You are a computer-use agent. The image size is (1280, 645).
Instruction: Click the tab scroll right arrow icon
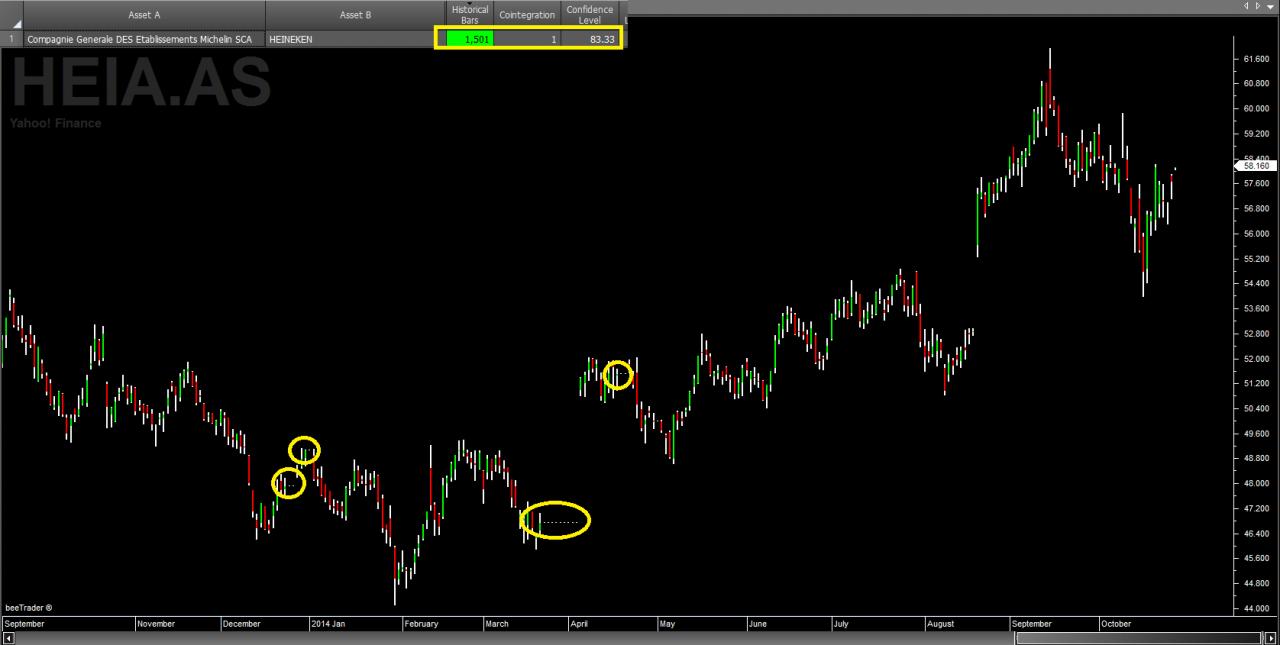tap(1258, 6)
